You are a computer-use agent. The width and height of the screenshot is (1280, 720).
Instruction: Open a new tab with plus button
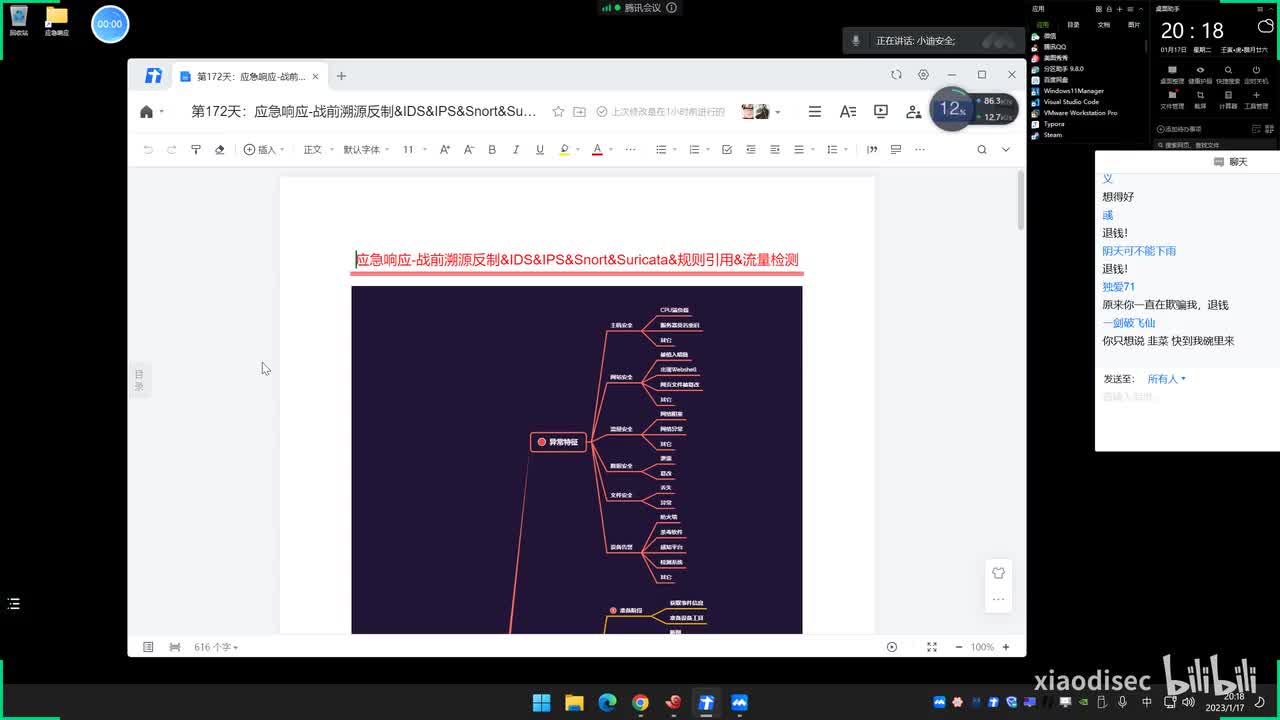point(341,76)
